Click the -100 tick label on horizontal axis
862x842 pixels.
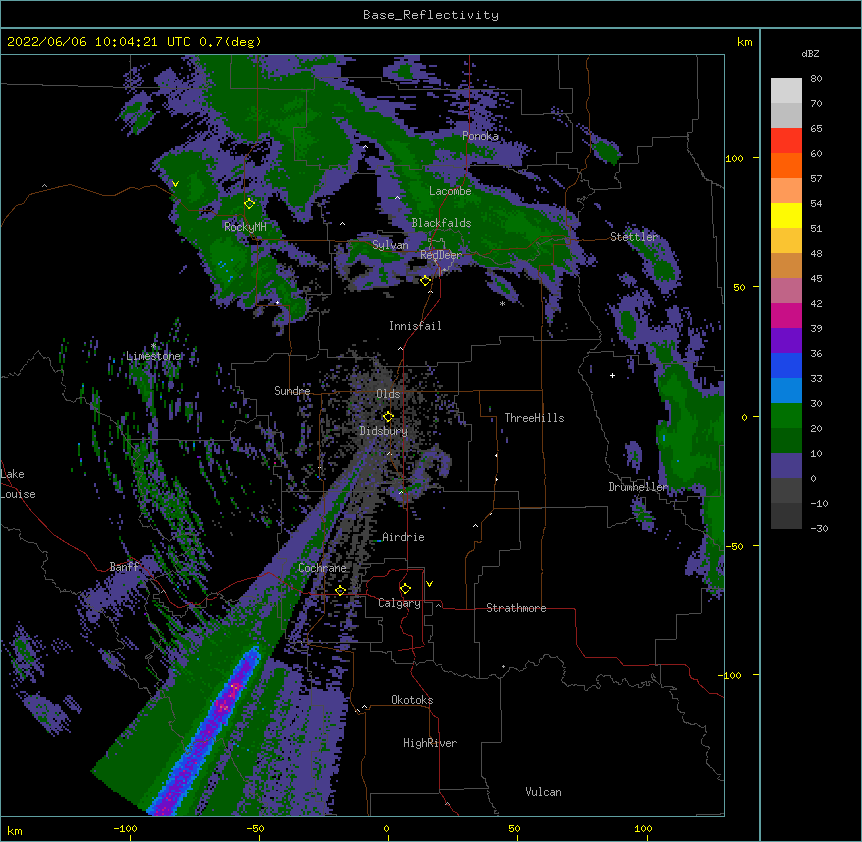tap(125, 828)
